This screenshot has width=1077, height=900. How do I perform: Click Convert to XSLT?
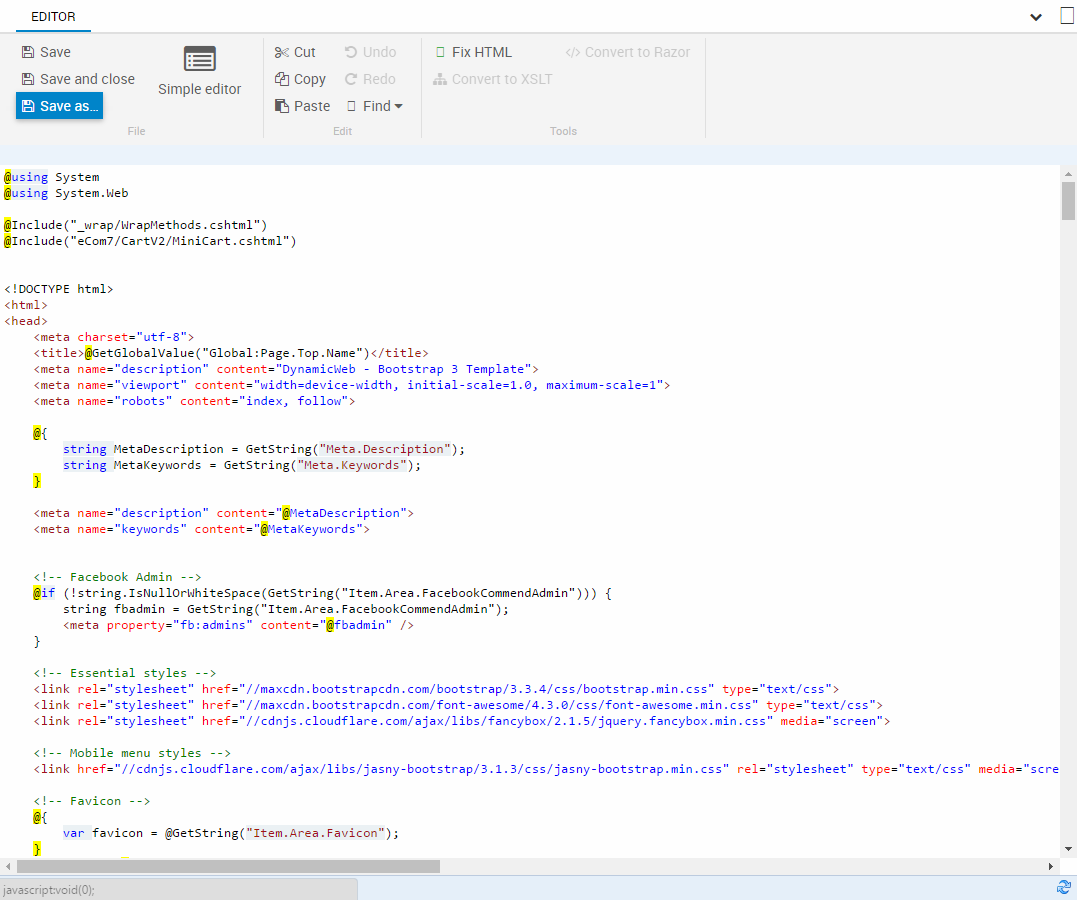(x=492, y=79)
